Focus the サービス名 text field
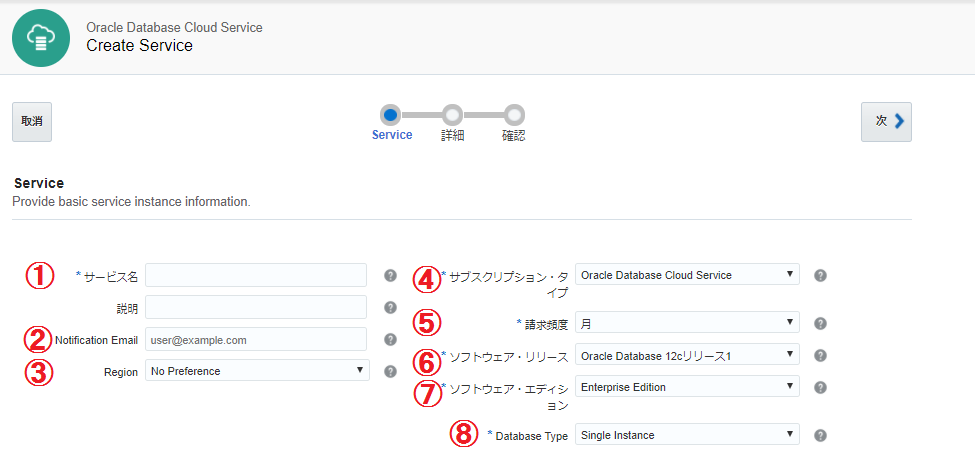975x470 pixels. pyautogui.click(x=257, y=275)
